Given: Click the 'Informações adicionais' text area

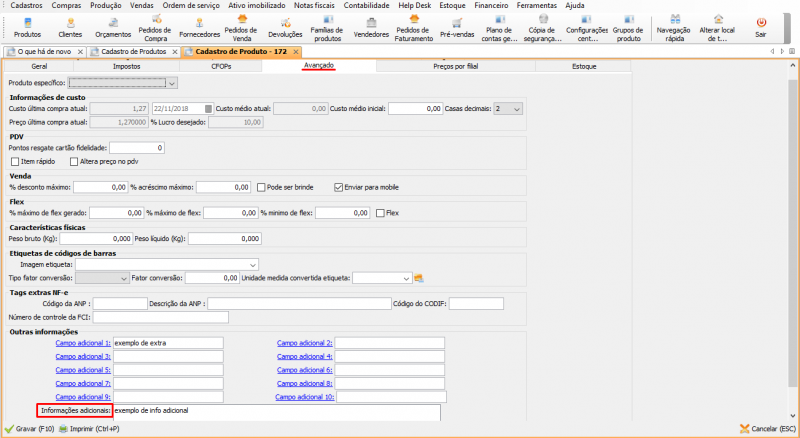Looking at the screenshot, I should point(277,413).
